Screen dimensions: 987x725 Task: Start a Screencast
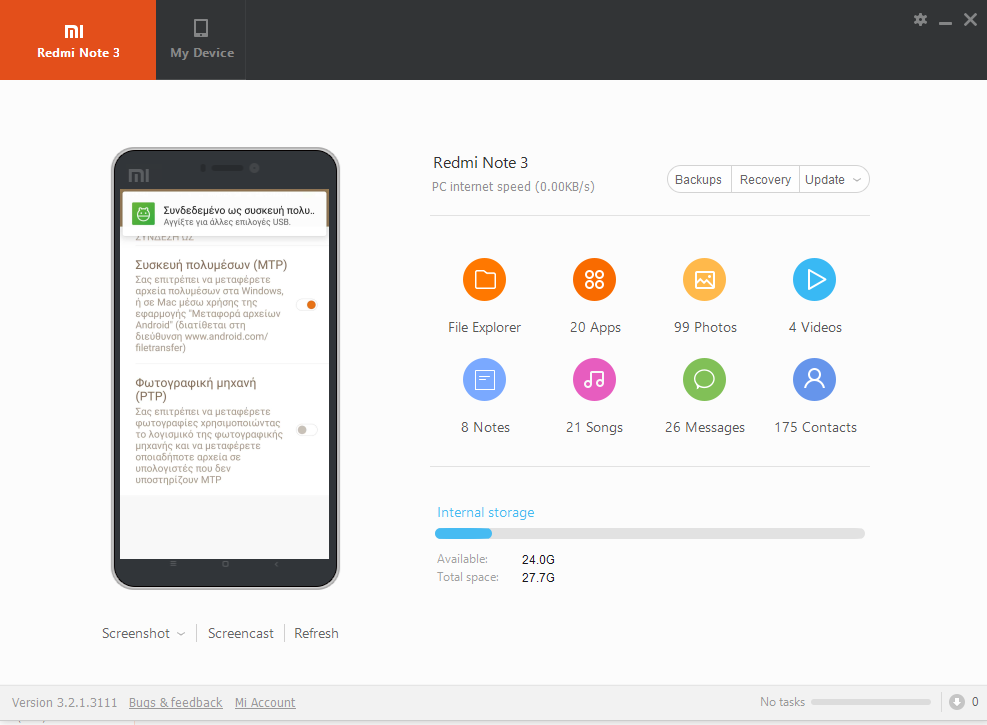tap(240, 633)
